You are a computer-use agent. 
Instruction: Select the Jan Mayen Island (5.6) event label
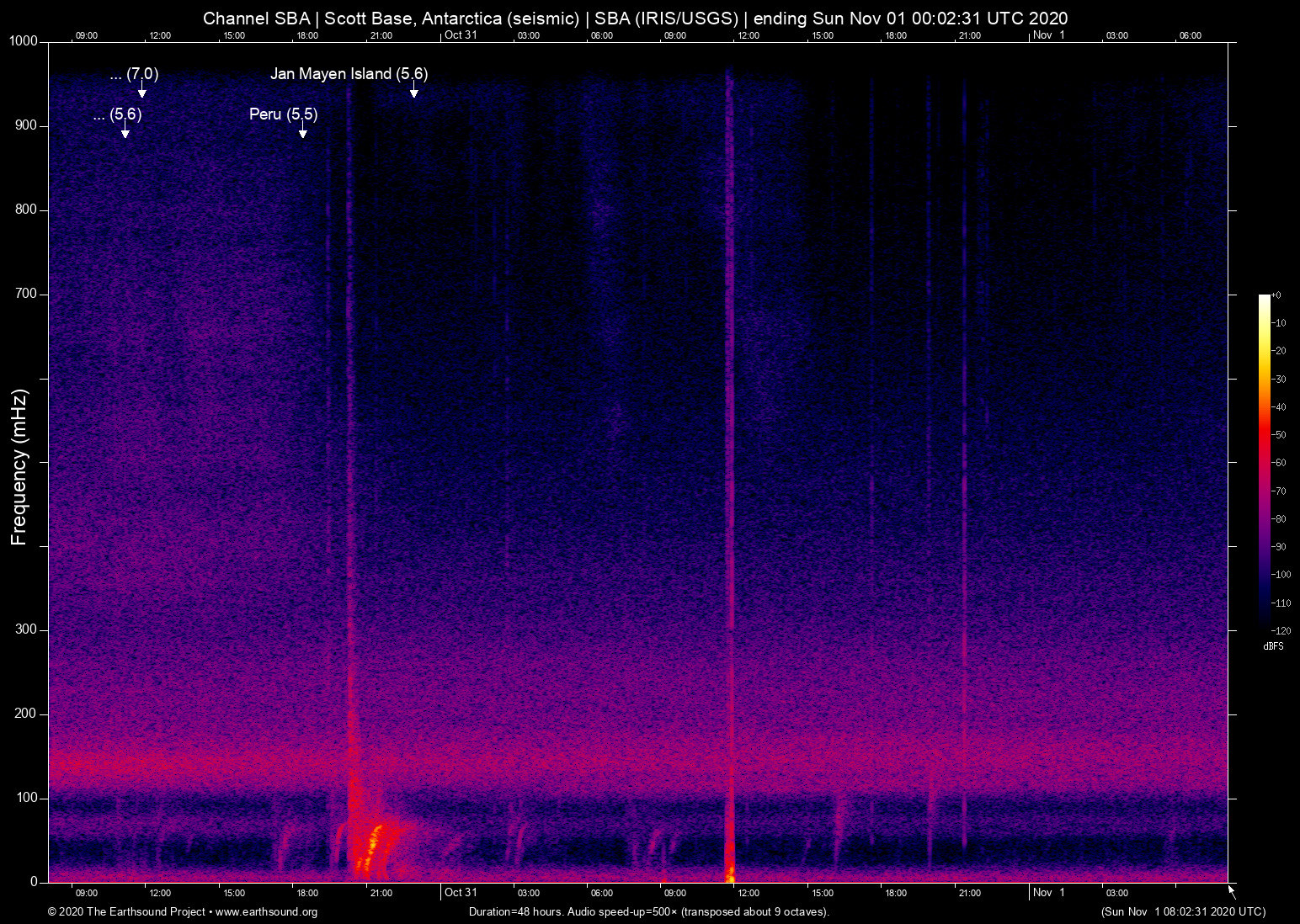click(349, 74)
